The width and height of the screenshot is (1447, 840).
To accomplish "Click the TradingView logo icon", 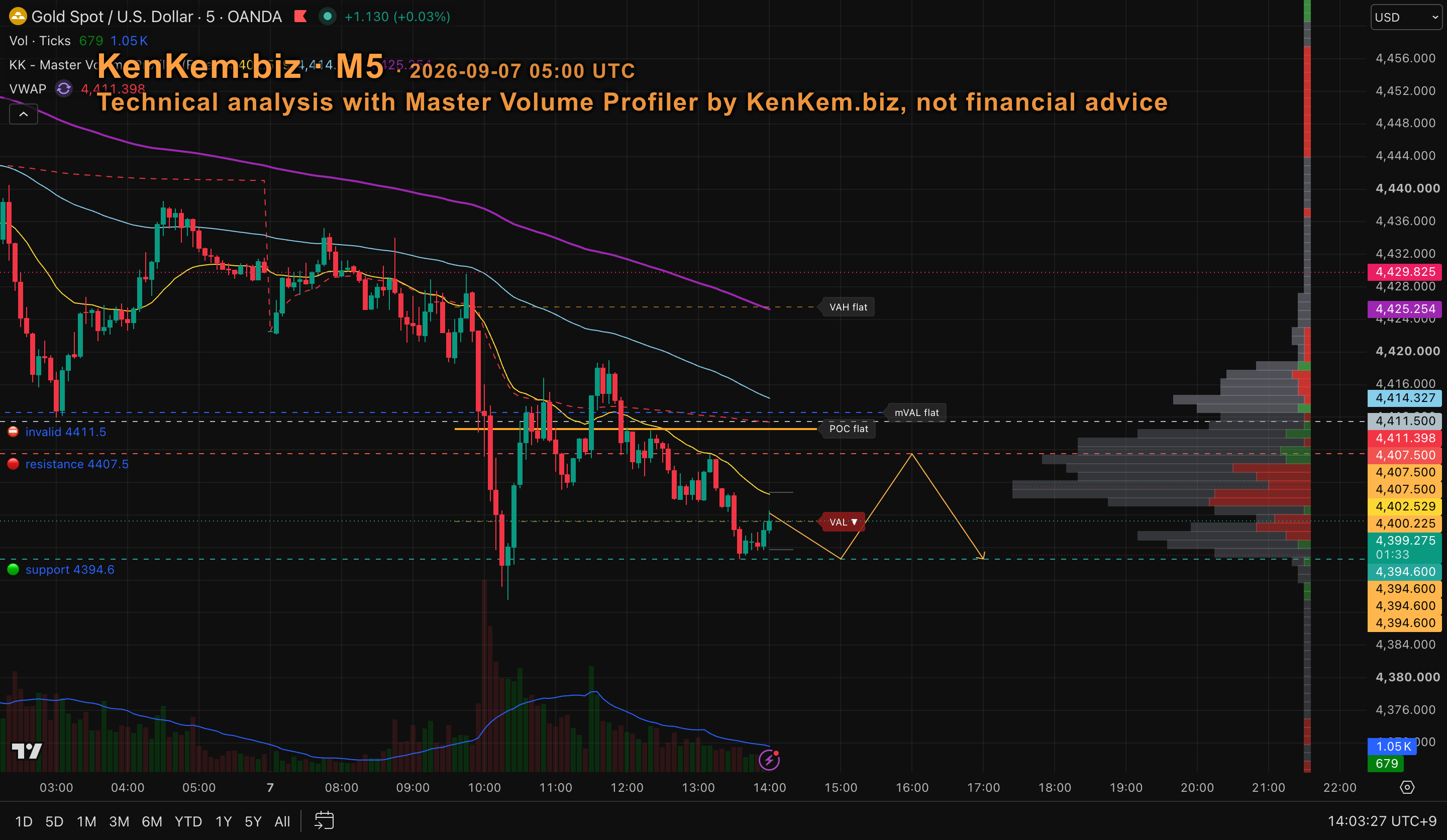I will click(x=27, y=751).
